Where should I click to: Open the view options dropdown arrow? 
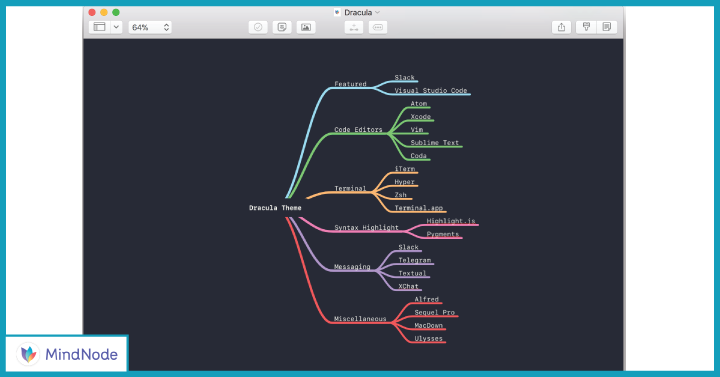pos(116,27)
